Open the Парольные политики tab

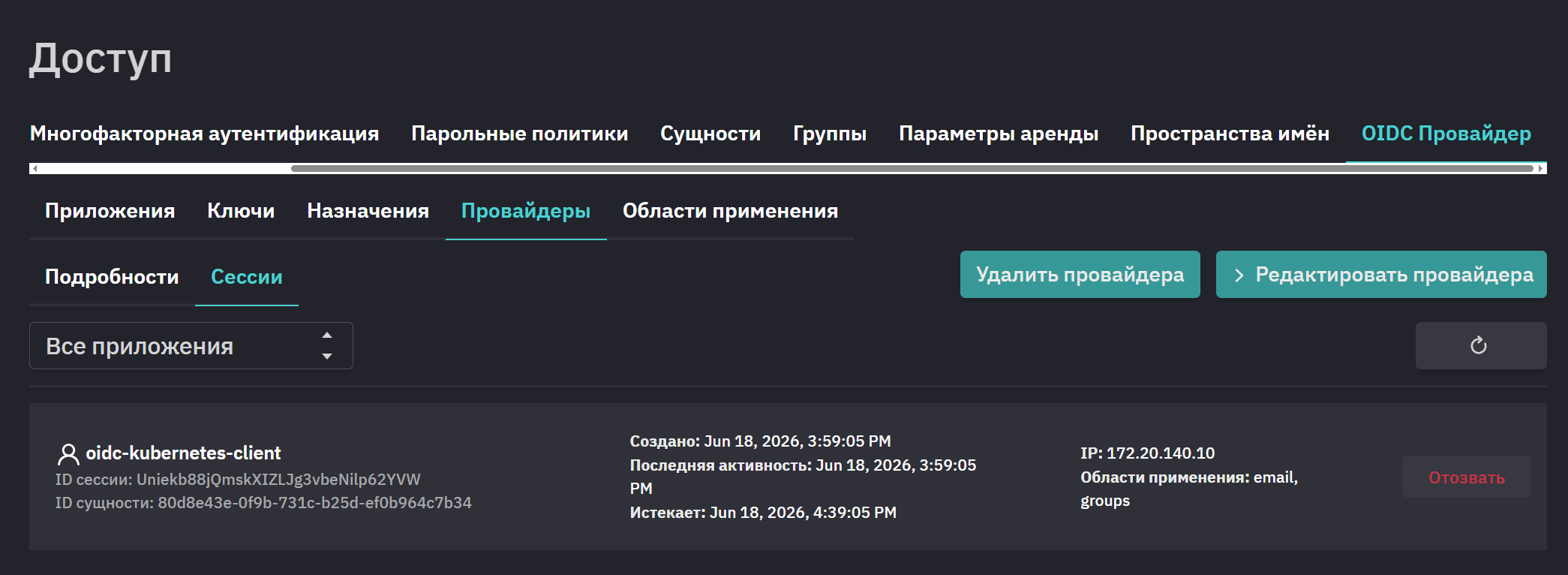(x=519, y=134)
